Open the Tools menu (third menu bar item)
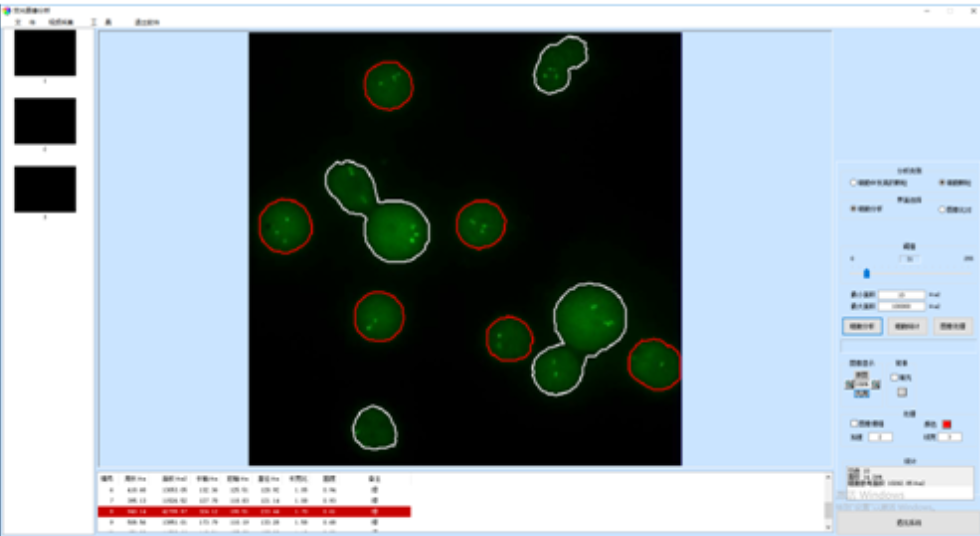 click(x=100, y=22)
